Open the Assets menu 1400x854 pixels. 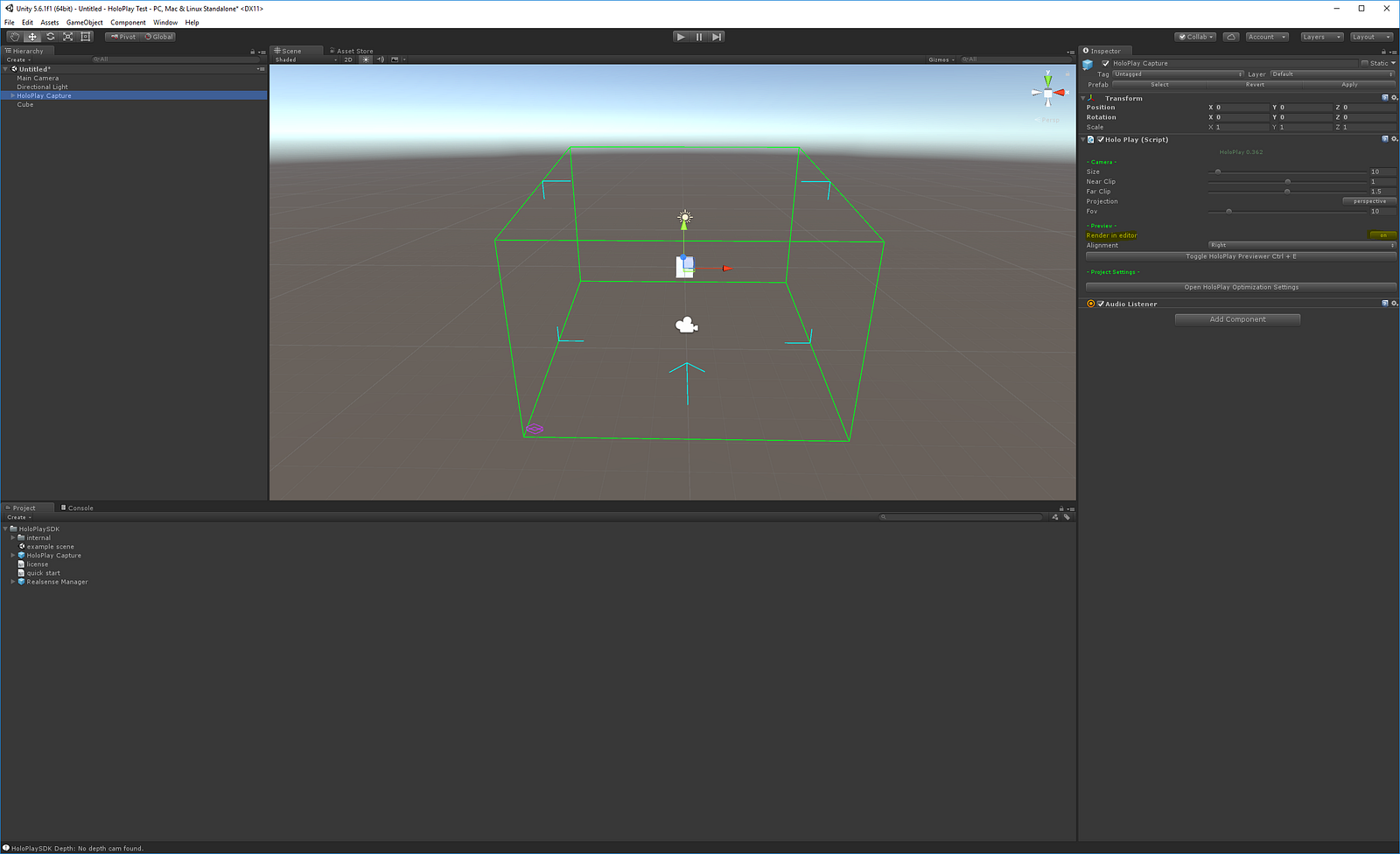pos(49,23)
